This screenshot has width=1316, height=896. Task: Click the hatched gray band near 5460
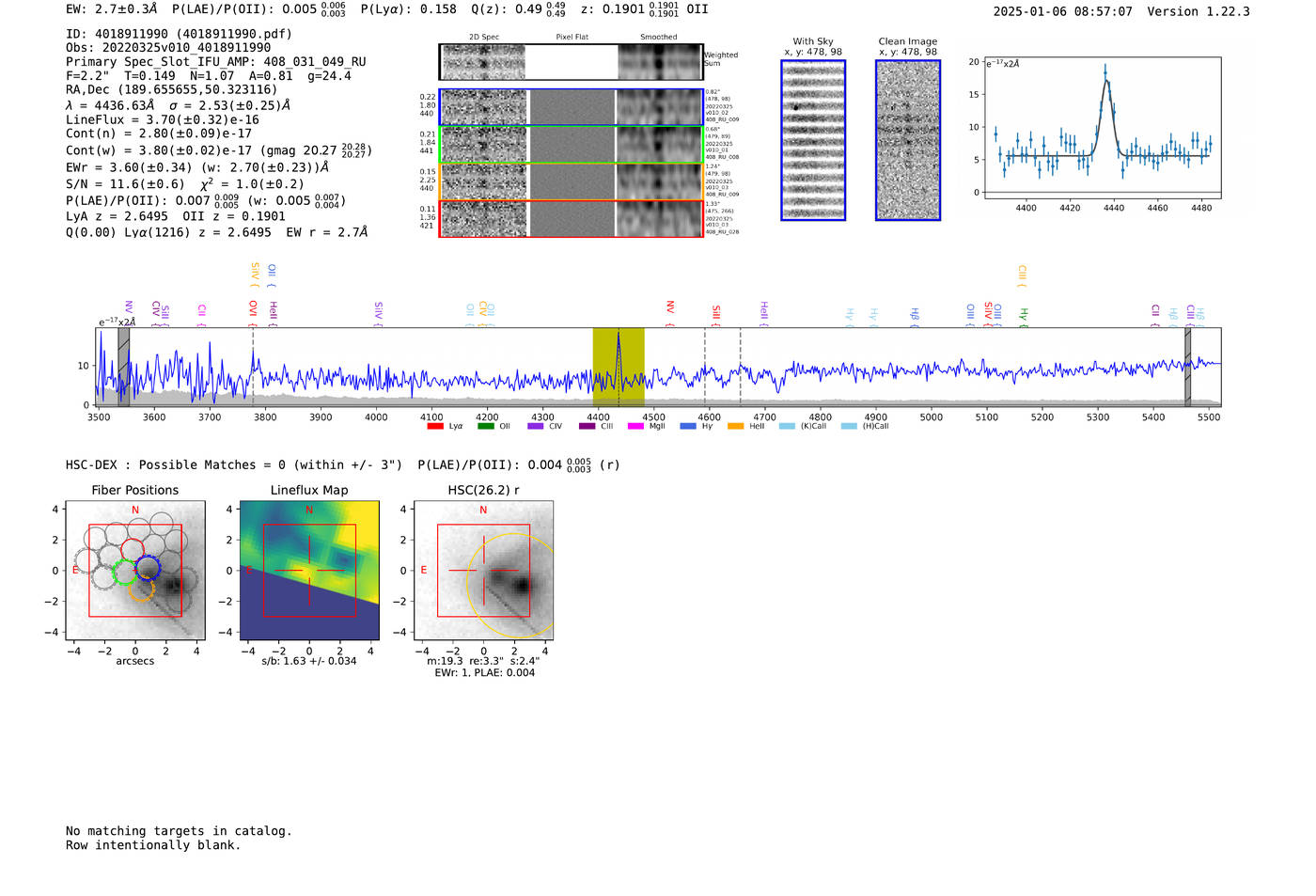1187,367
